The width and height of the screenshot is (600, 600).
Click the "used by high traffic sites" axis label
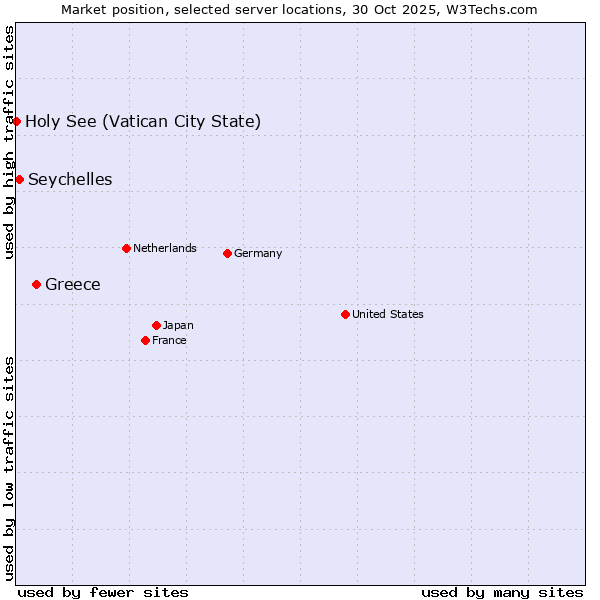point(9,143)
